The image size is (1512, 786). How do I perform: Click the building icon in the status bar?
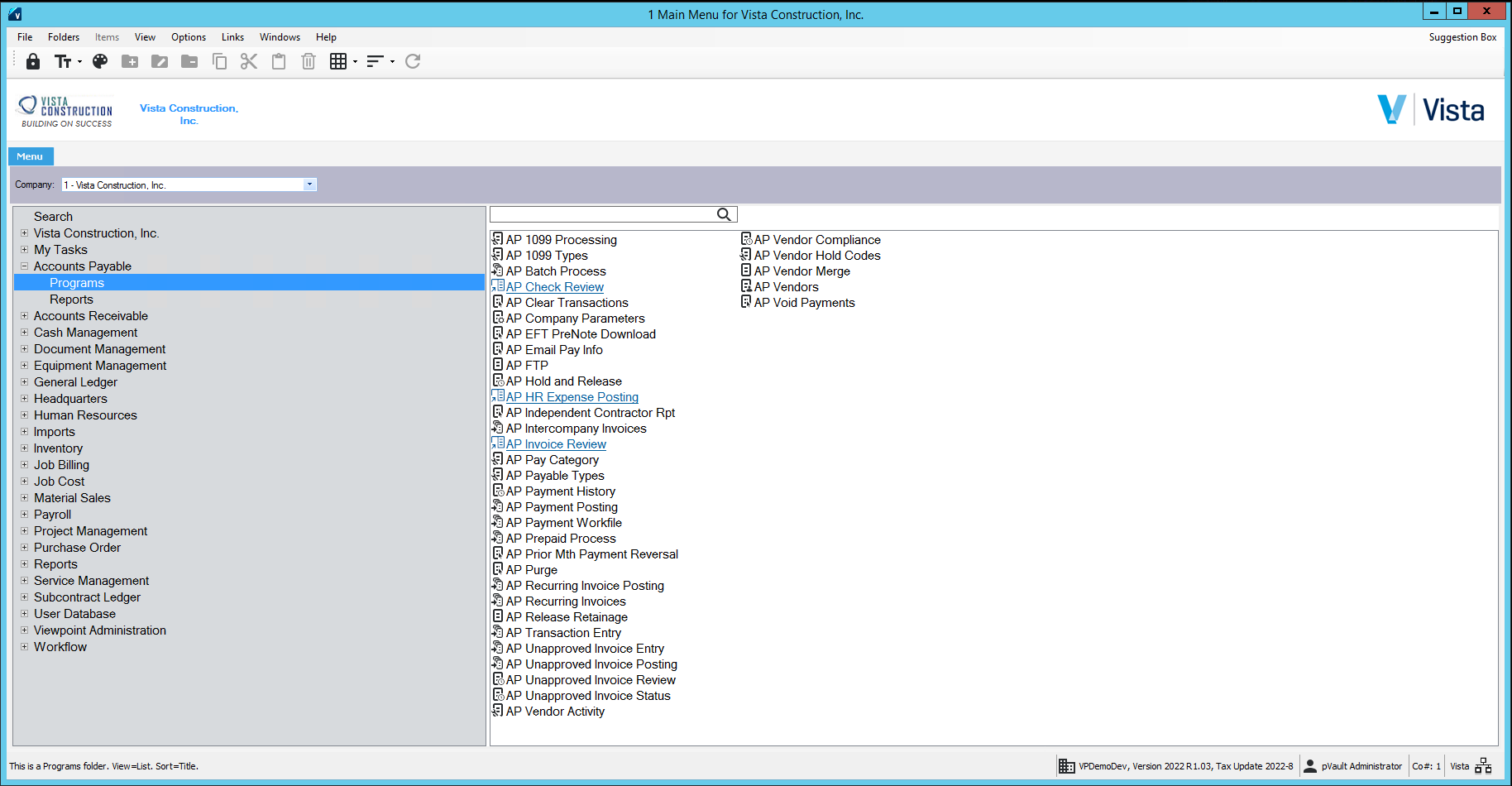click(x=1067, y=766)
